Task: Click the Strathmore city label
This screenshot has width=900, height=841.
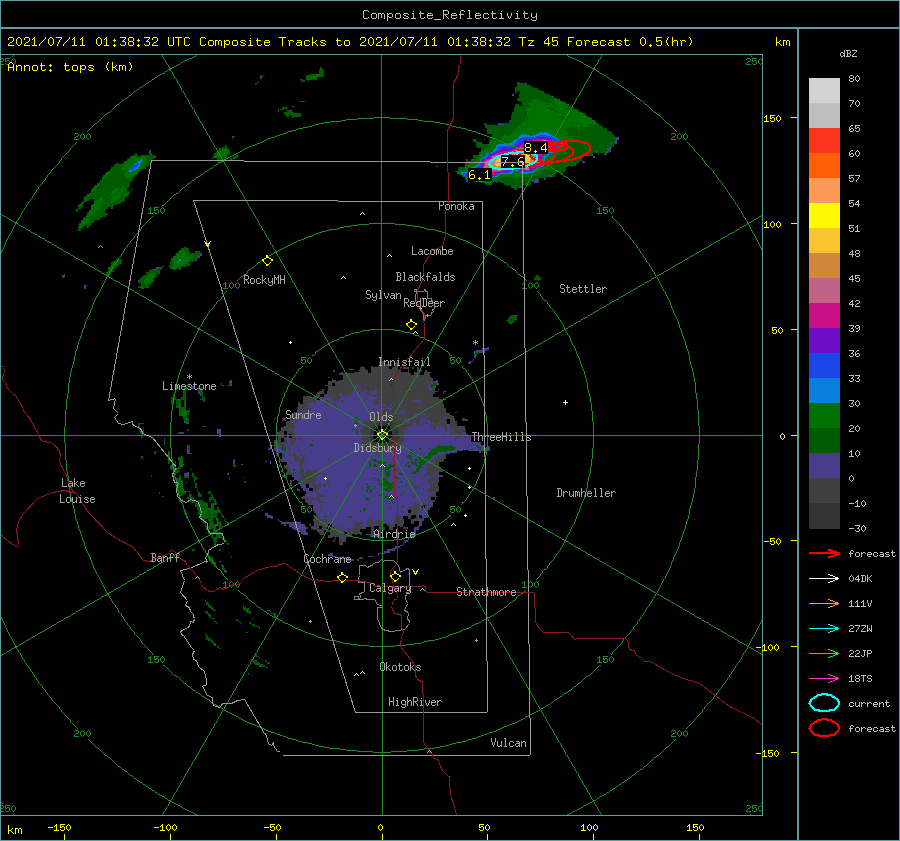Action: [486, 592]
